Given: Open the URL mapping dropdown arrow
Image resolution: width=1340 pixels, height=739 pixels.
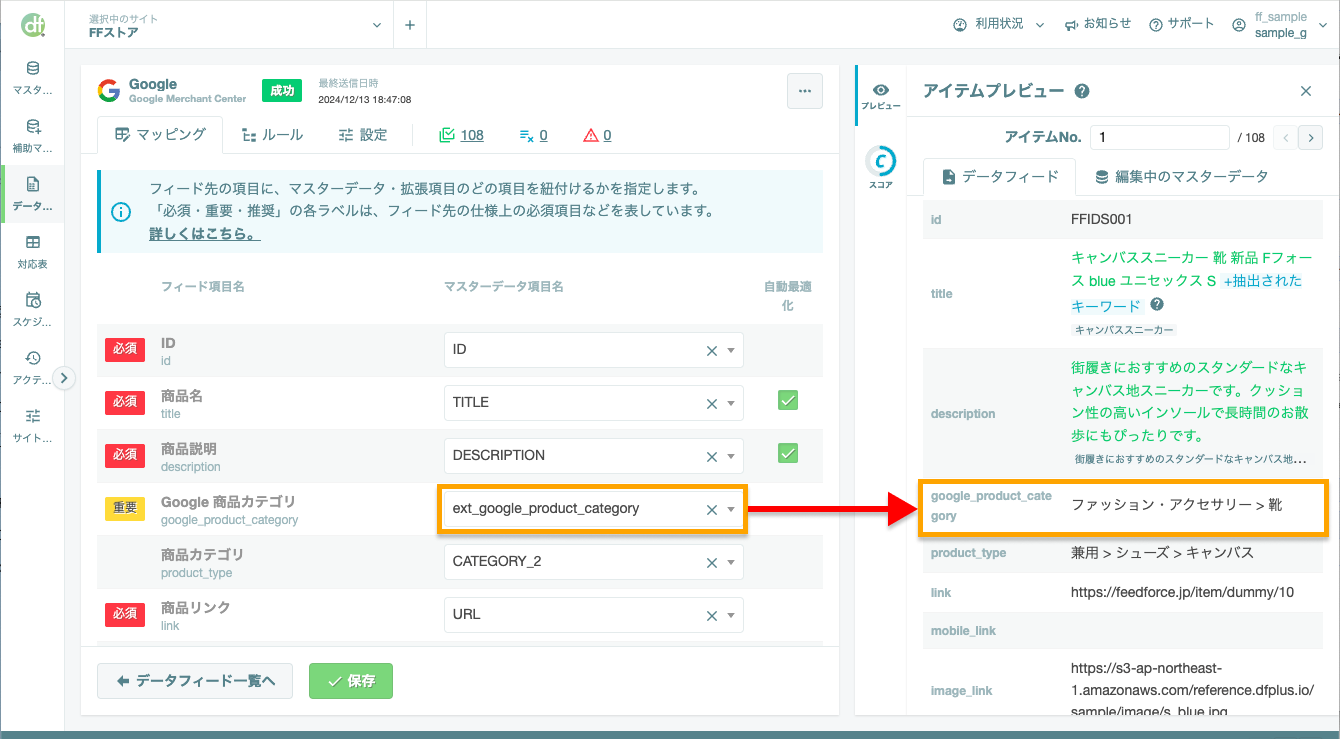Looking at the screenshot, I should tap(731, 615).
